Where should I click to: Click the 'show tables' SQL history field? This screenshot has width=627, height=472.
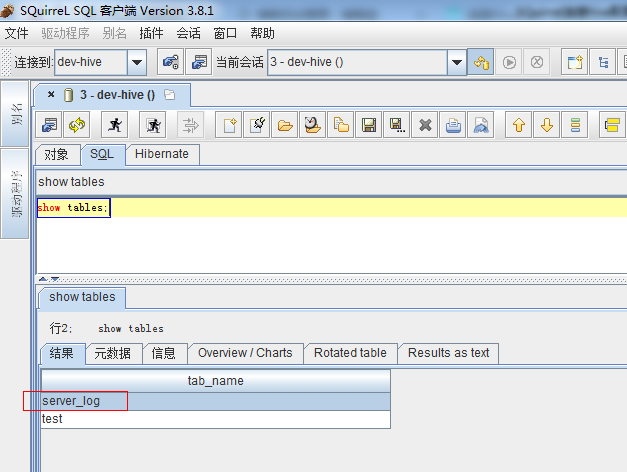point(331,182)
